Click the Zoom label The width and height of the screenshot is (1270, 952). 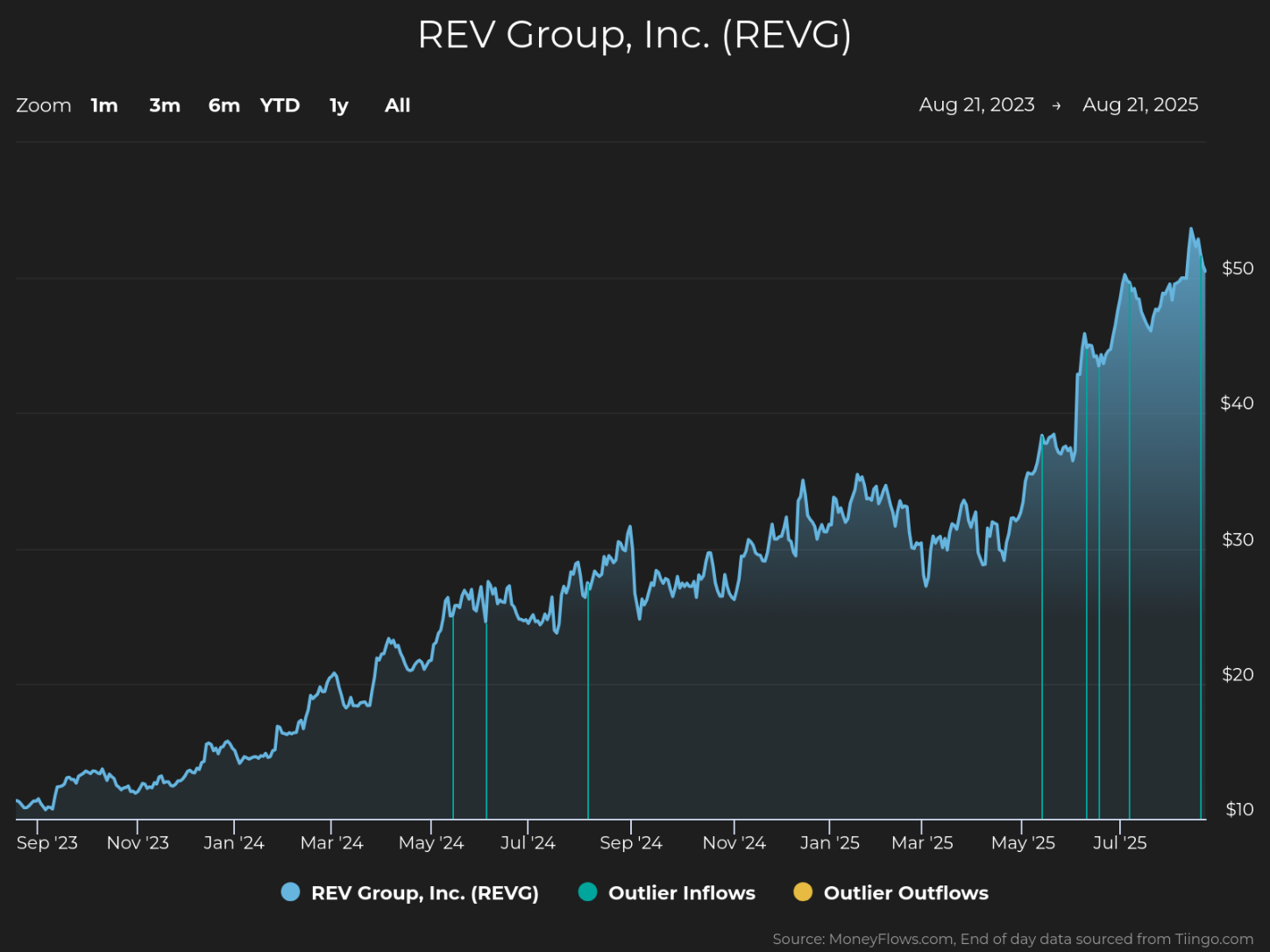click(x=44, y=105)
